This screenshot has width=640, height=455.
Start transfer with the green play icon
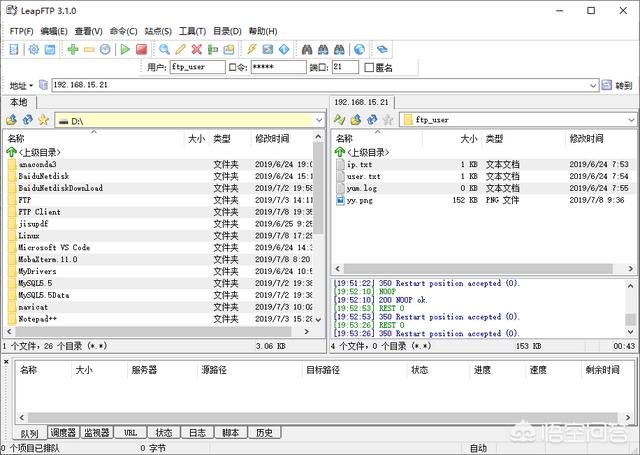125,49
